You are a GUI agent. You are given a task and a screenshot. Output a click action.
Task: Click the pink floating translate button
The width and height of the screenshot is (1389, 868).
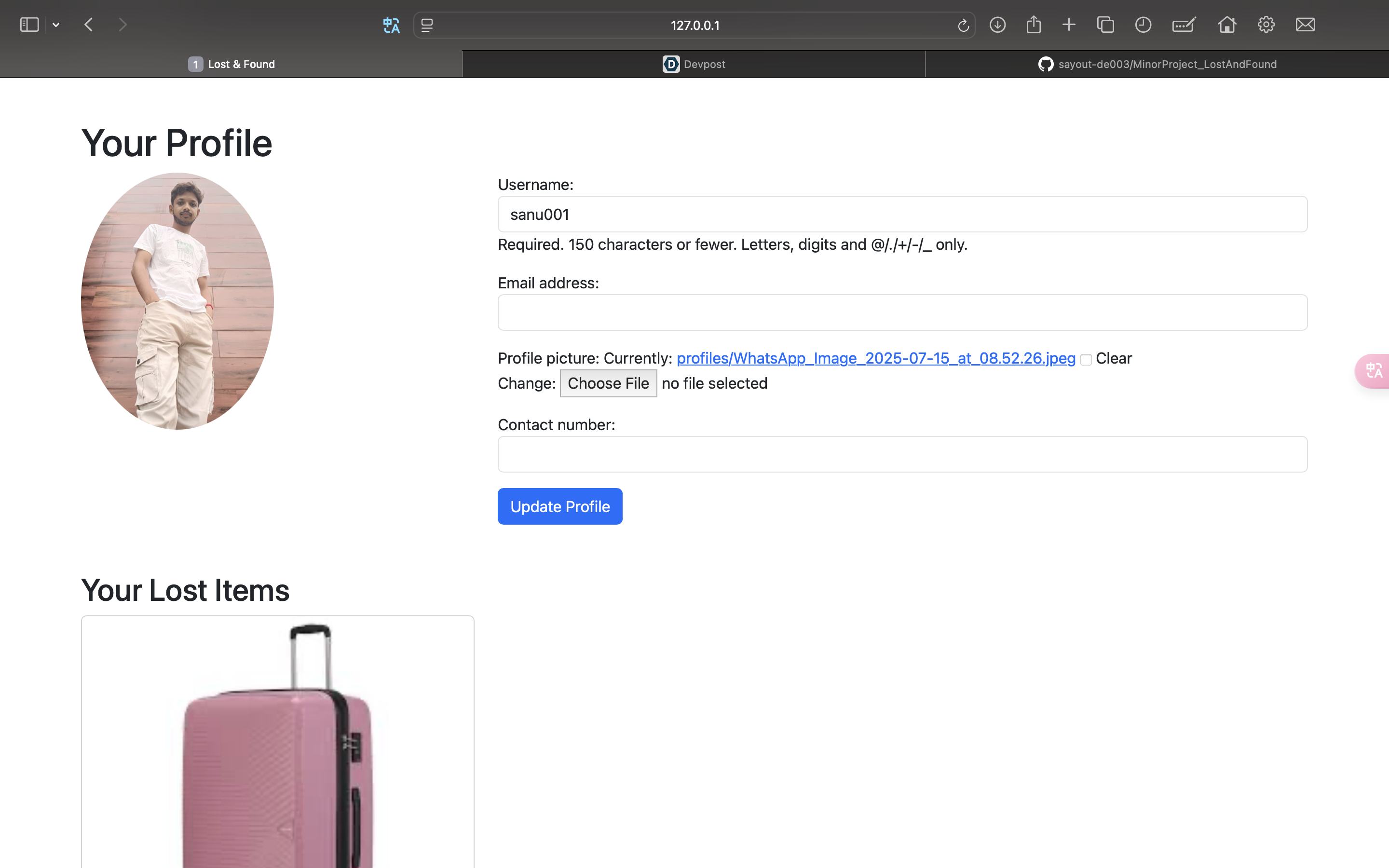pyautogui.click(x=1374, y=371)
